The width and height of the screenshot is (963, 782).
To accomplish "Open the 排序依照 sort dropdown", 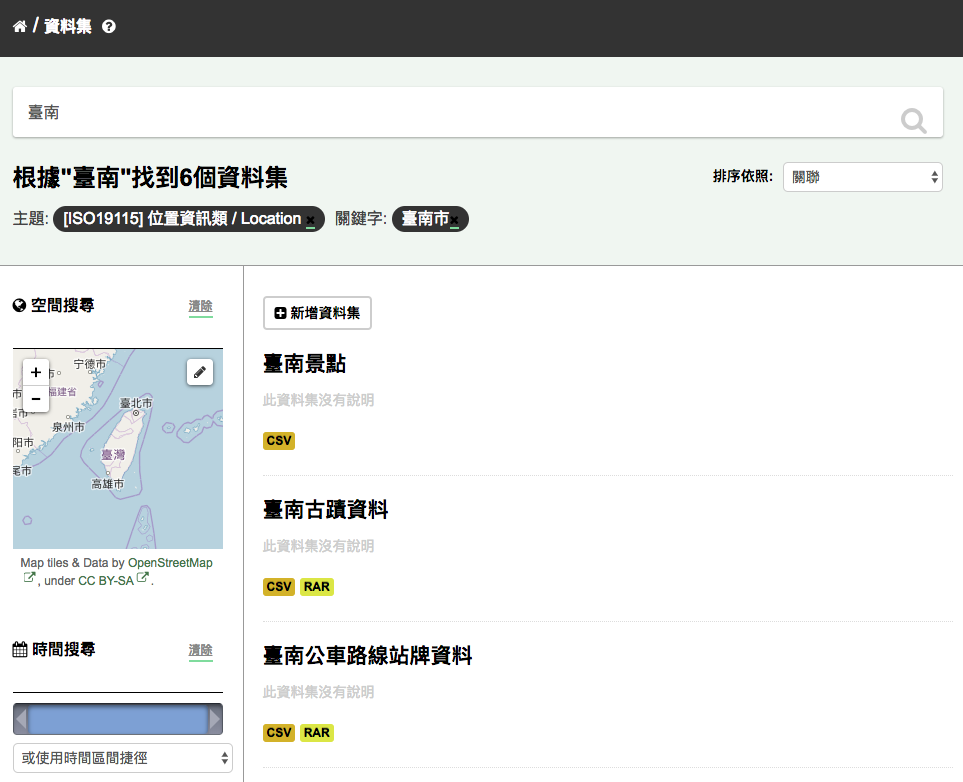I will pyautogui.click(x=862, y=177).
